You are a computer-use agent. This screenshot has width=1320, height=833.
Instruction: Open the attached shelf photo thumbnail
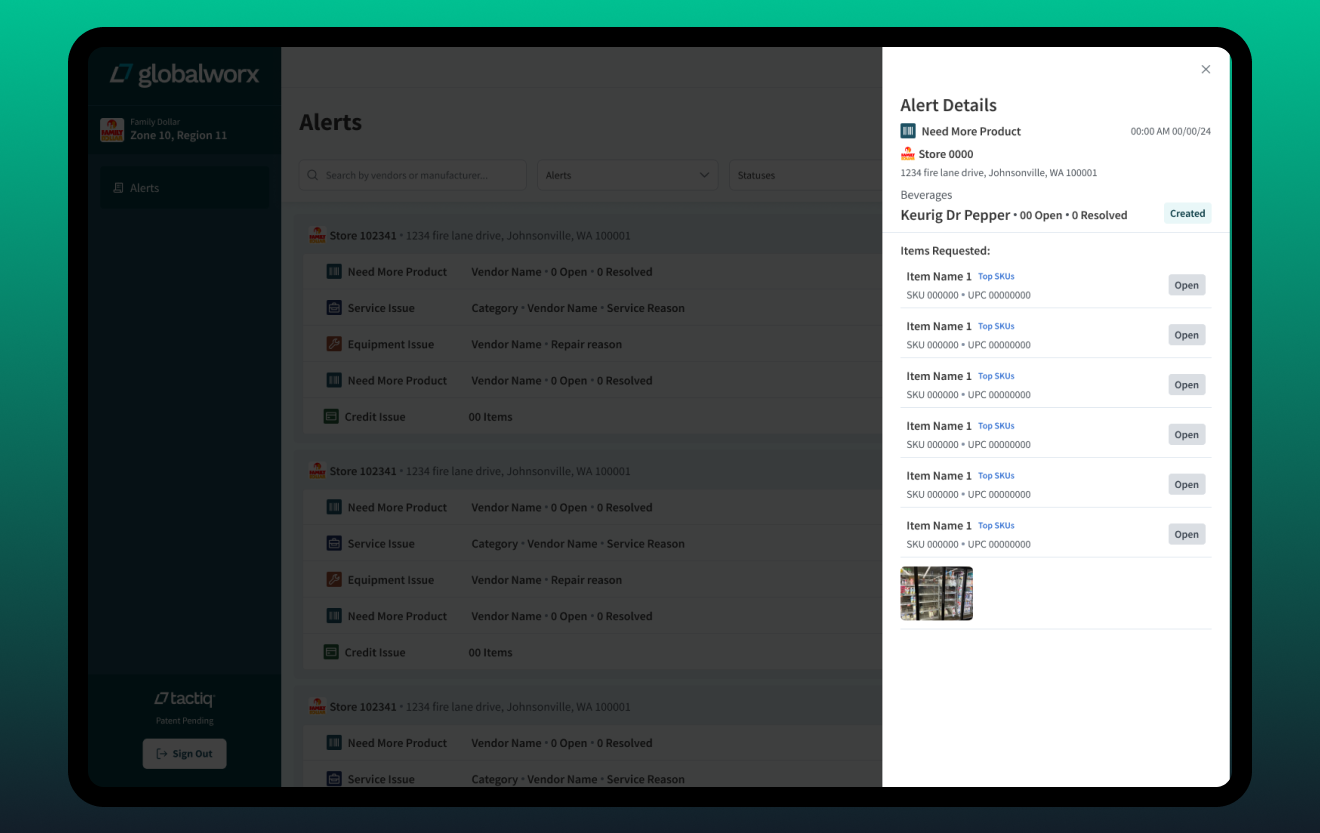click(x=937, y=593)
